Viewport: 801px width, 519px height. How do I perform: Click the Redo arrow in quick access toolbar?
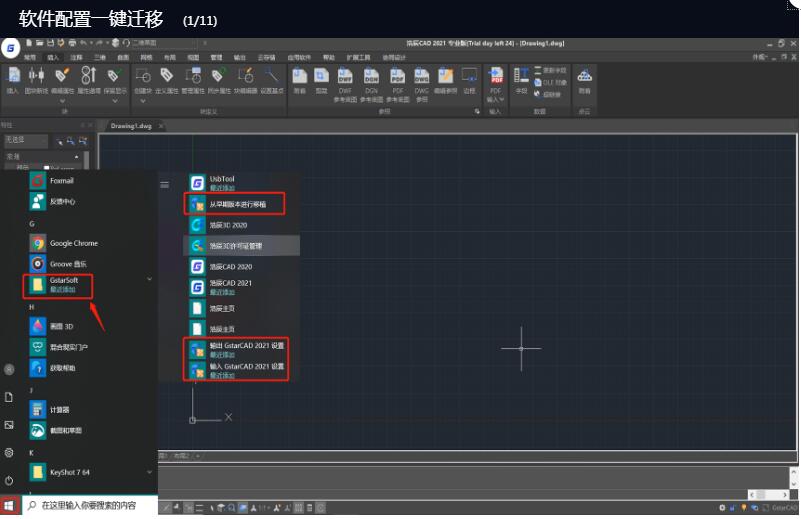[x=99, y=43]
